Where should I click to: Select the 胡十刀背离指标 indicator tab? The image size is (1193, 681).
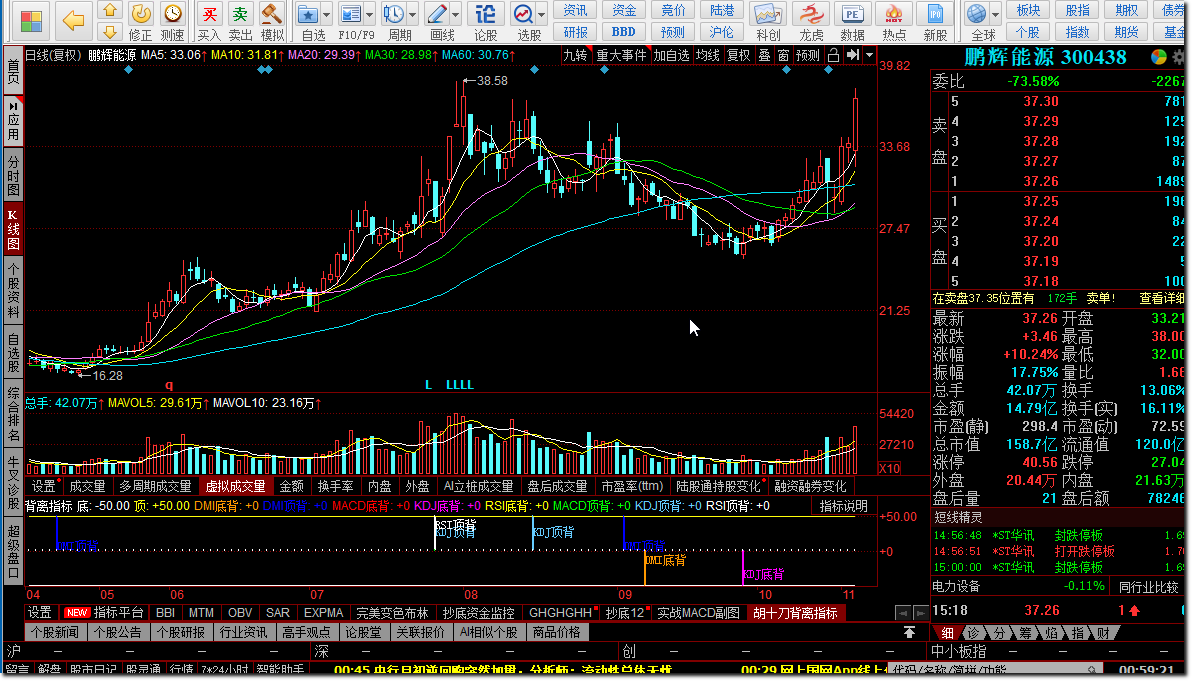(795, 613)
